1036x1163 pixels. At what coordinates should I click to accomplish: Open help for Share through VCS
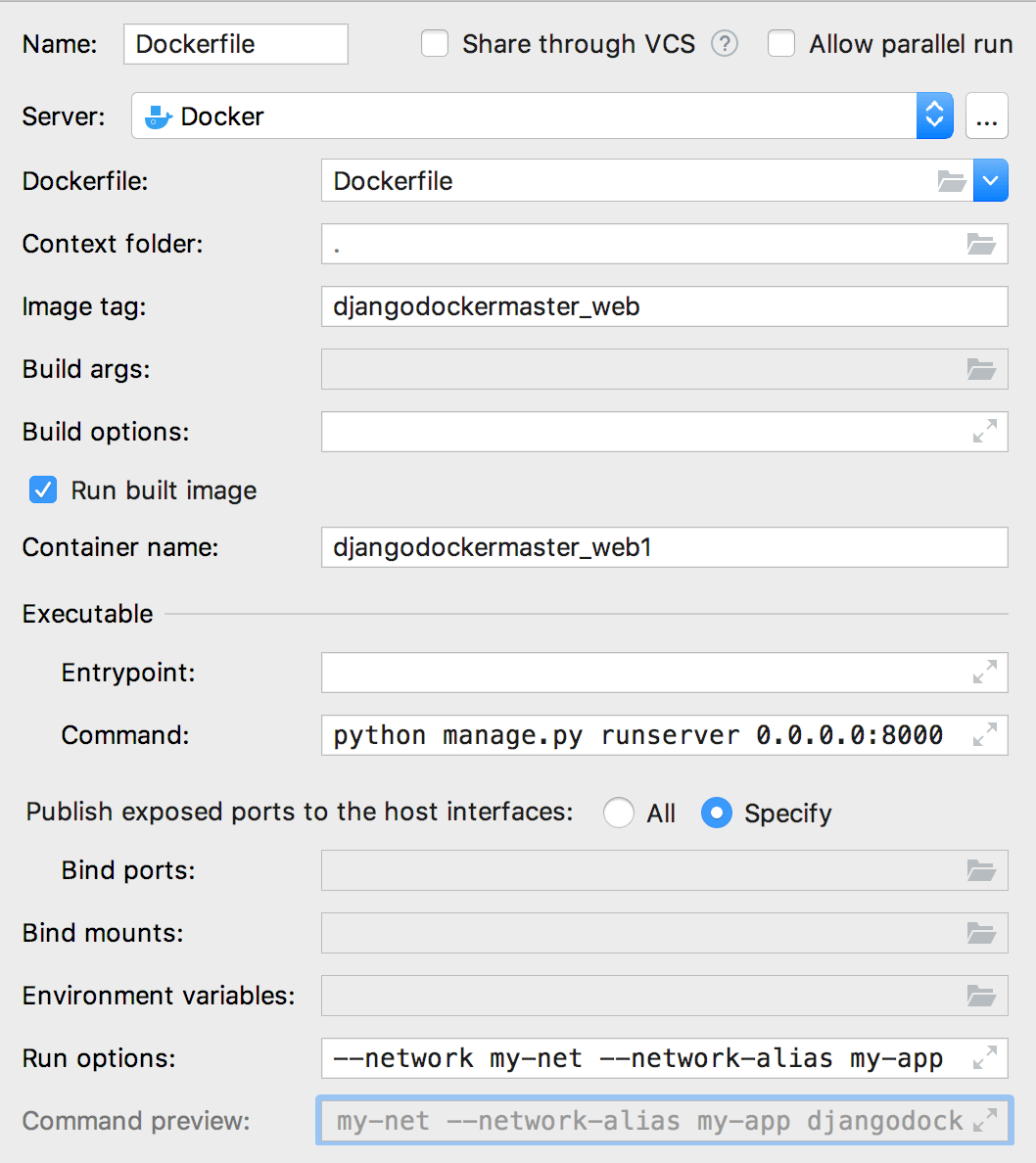pos(725,44)
